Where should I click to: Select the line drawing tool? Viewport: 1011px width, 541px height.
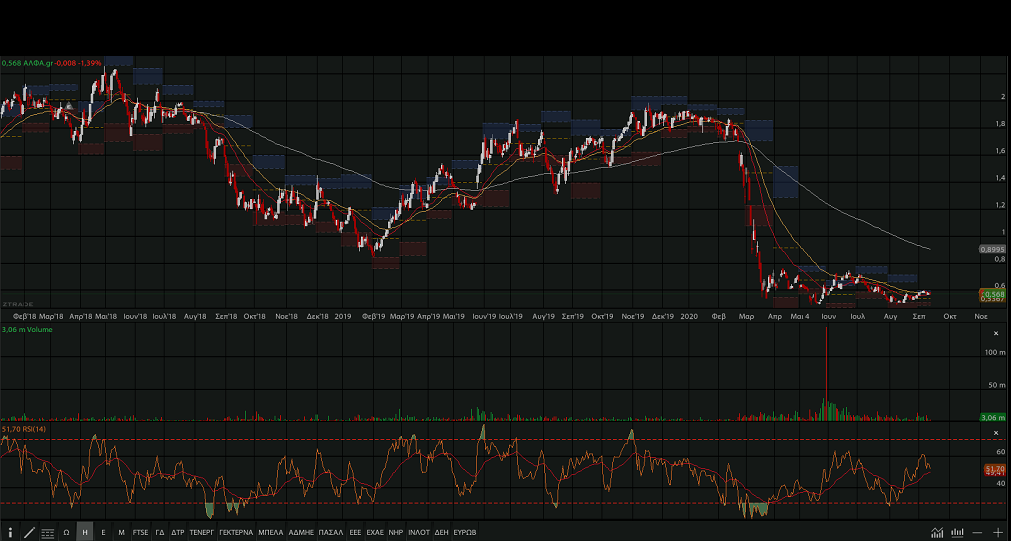pos(29,533)
